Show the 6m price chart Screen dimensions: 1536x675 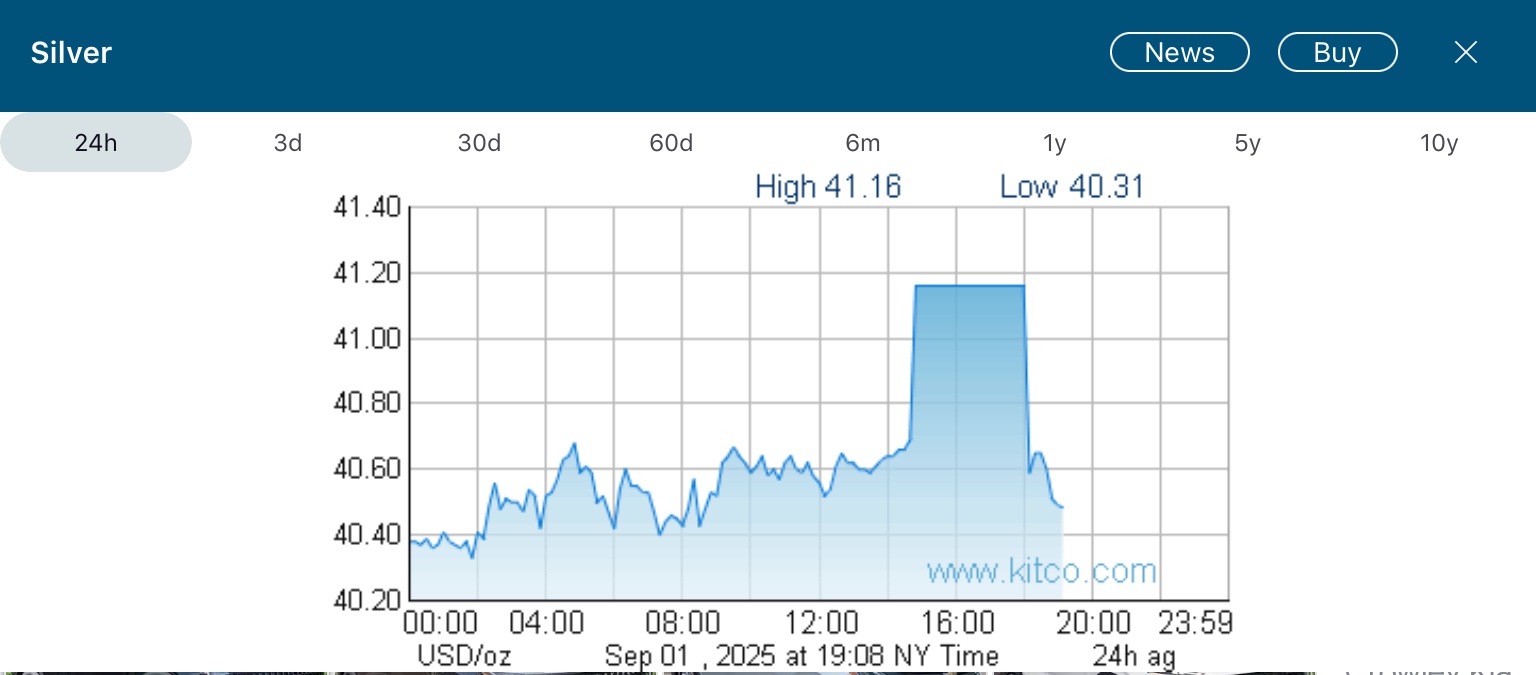click(x=863, y=143)
